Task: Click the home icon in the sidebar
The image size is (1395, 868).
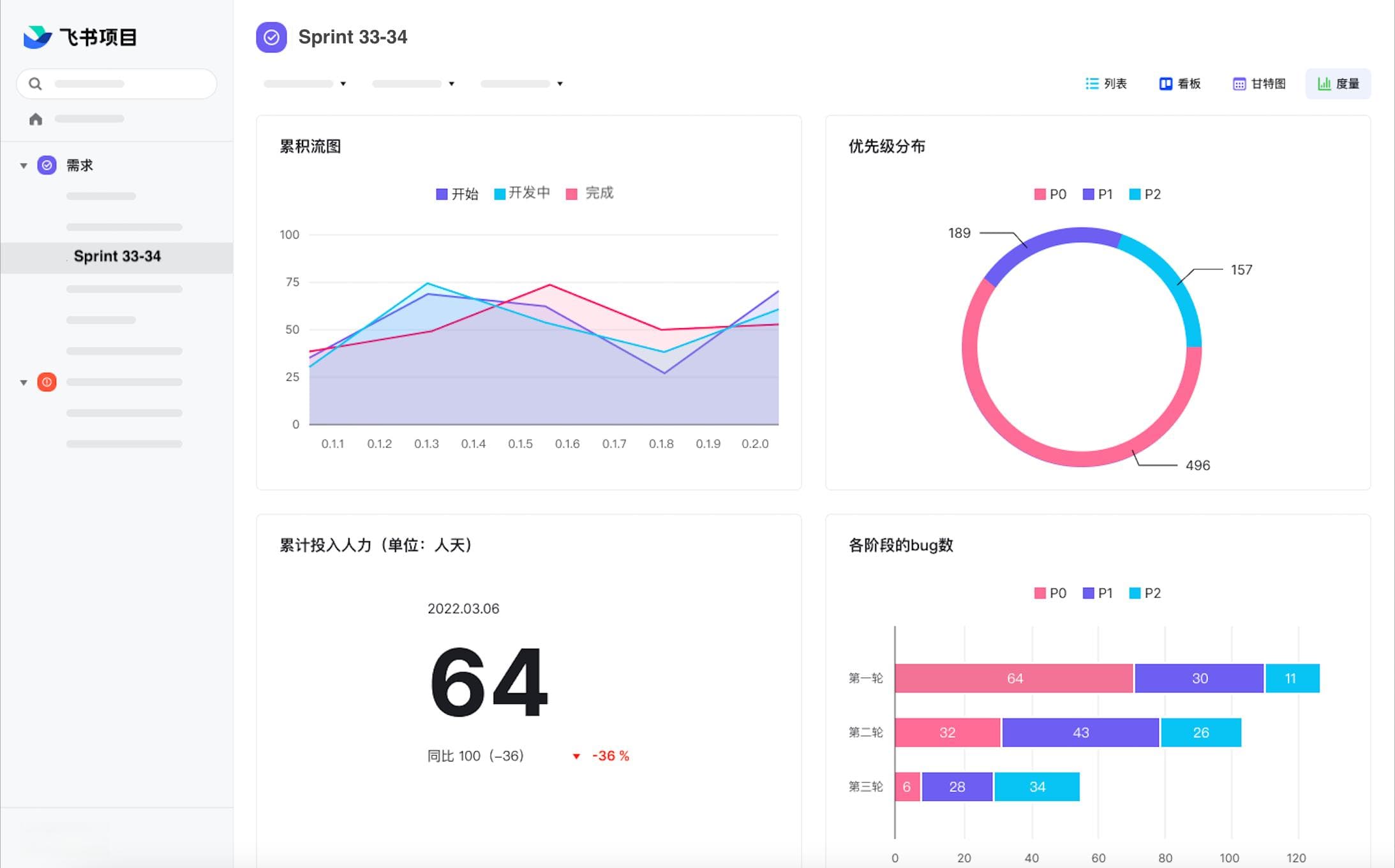Action: [x=36, y=119]
